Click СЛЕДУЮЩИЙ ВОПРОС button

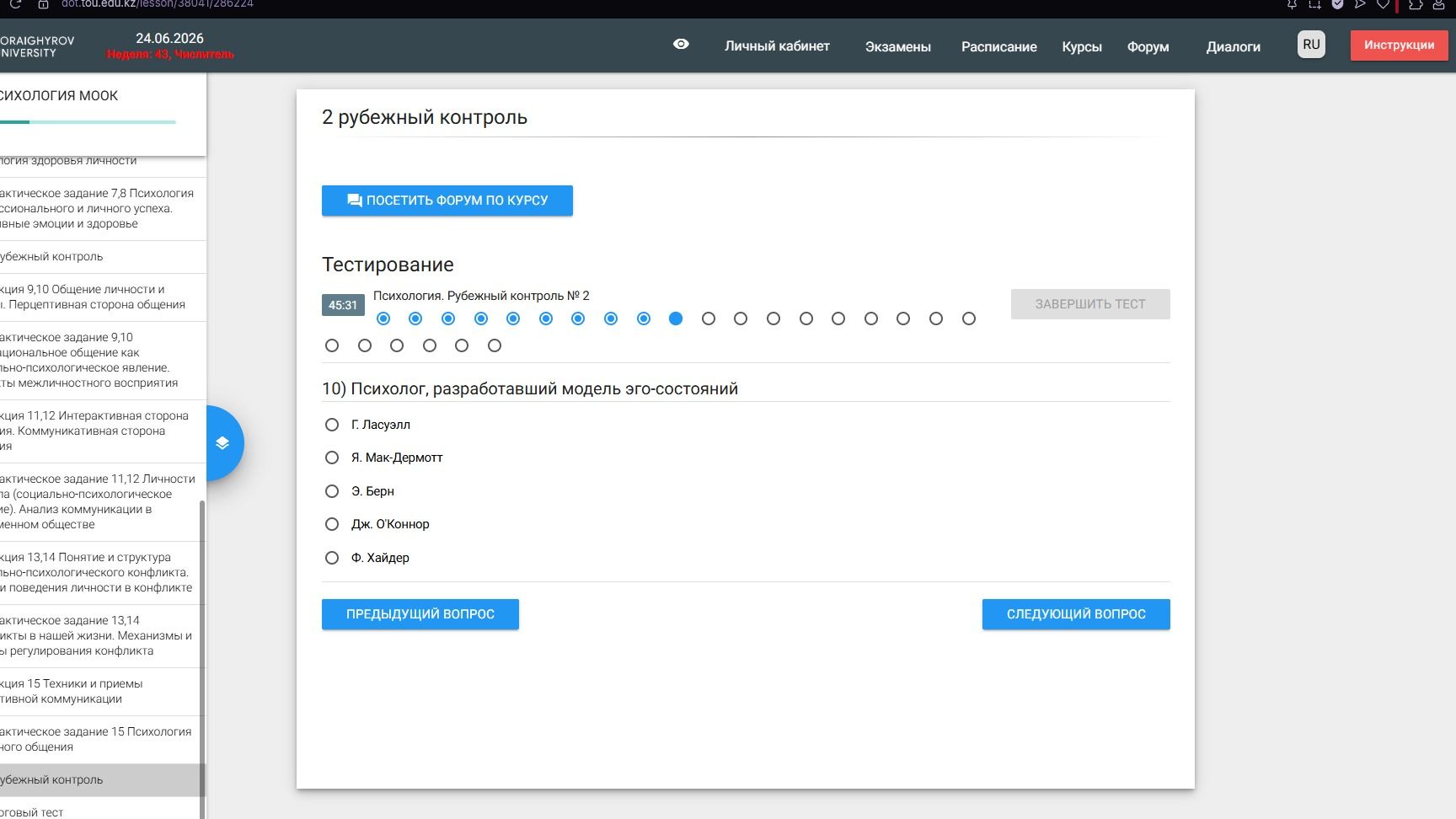pos(1076,614)
